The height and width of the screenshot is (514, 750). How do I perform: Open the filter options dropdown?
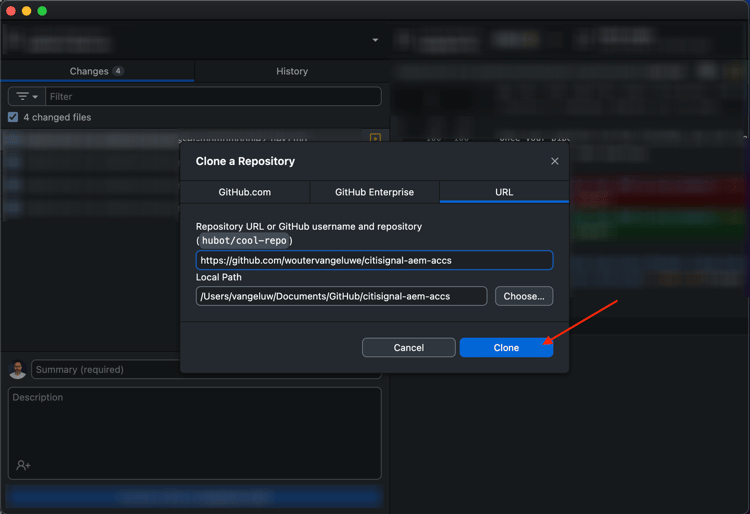27,97
